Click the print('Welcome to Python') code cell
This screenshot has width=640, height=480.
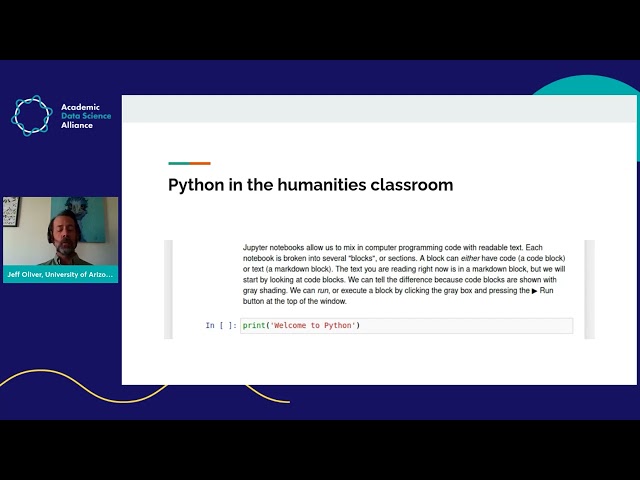click(x=407, y=326)
